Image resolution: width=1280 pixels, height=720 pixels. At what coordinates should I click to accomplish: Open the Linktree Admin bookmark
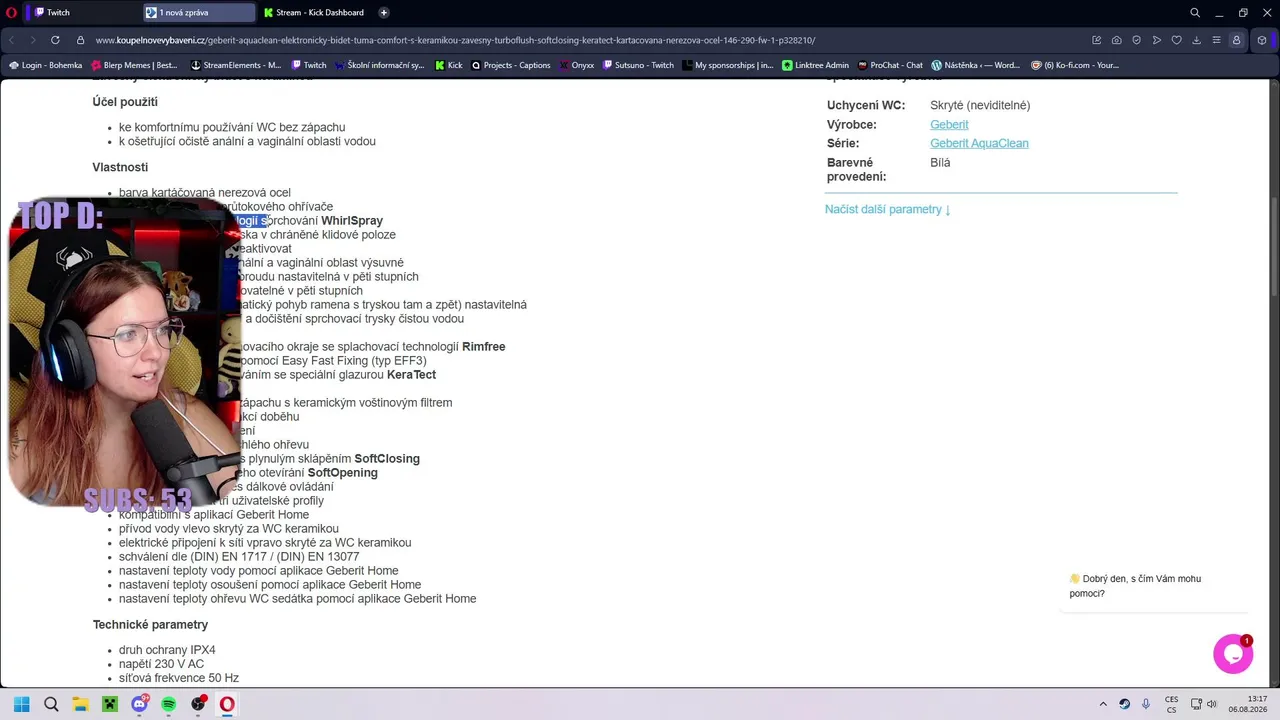pyautogui.click(x=816, y=65)
